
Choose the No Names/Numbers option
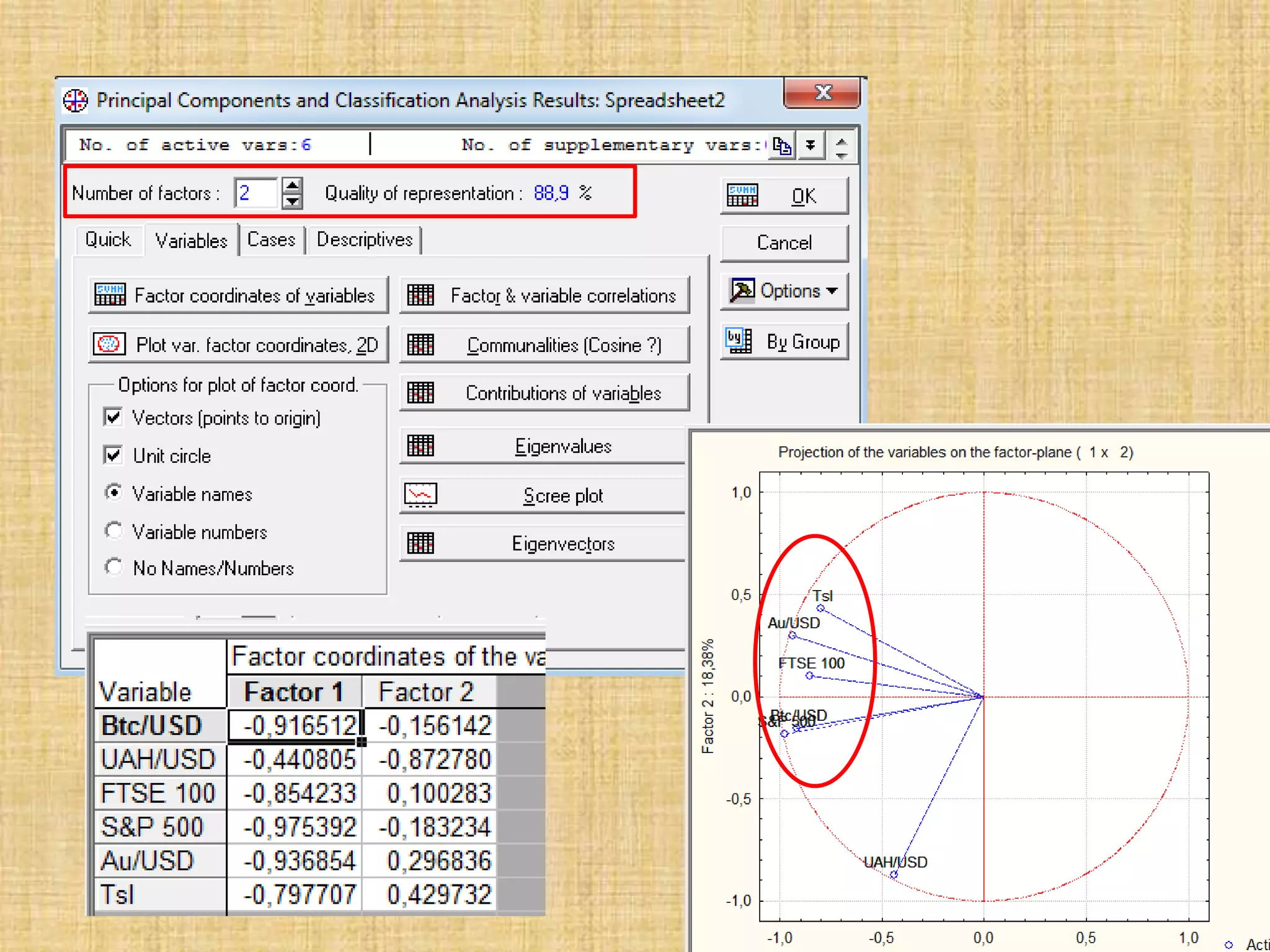pyautogui.click(x=113, y=567)
